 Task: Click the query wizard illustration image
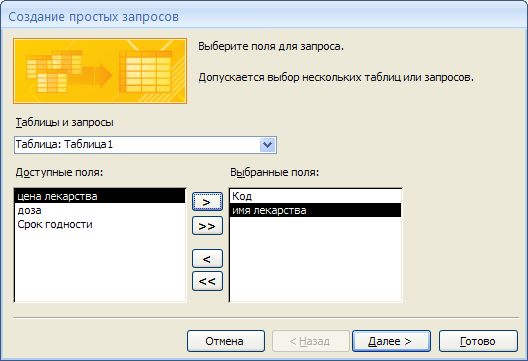point(100,71)
